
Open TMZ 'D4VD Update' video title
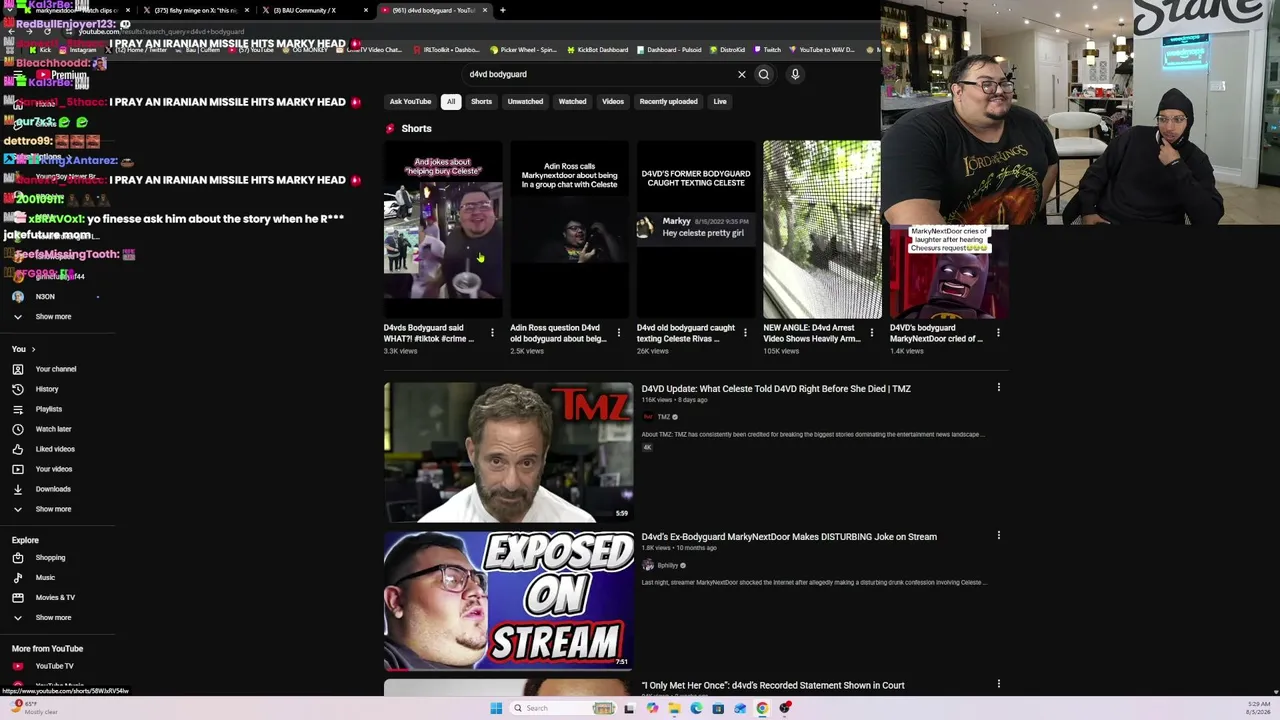click(x=776, y=389)
